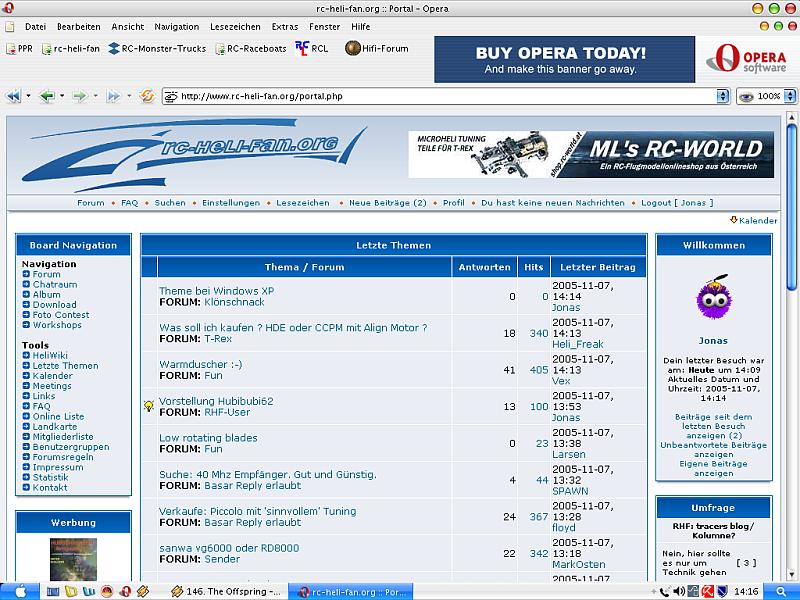This screenshot has width=800, height=600.
Task: Open HeliWiki under Tools
Action: tap(50, 355)
